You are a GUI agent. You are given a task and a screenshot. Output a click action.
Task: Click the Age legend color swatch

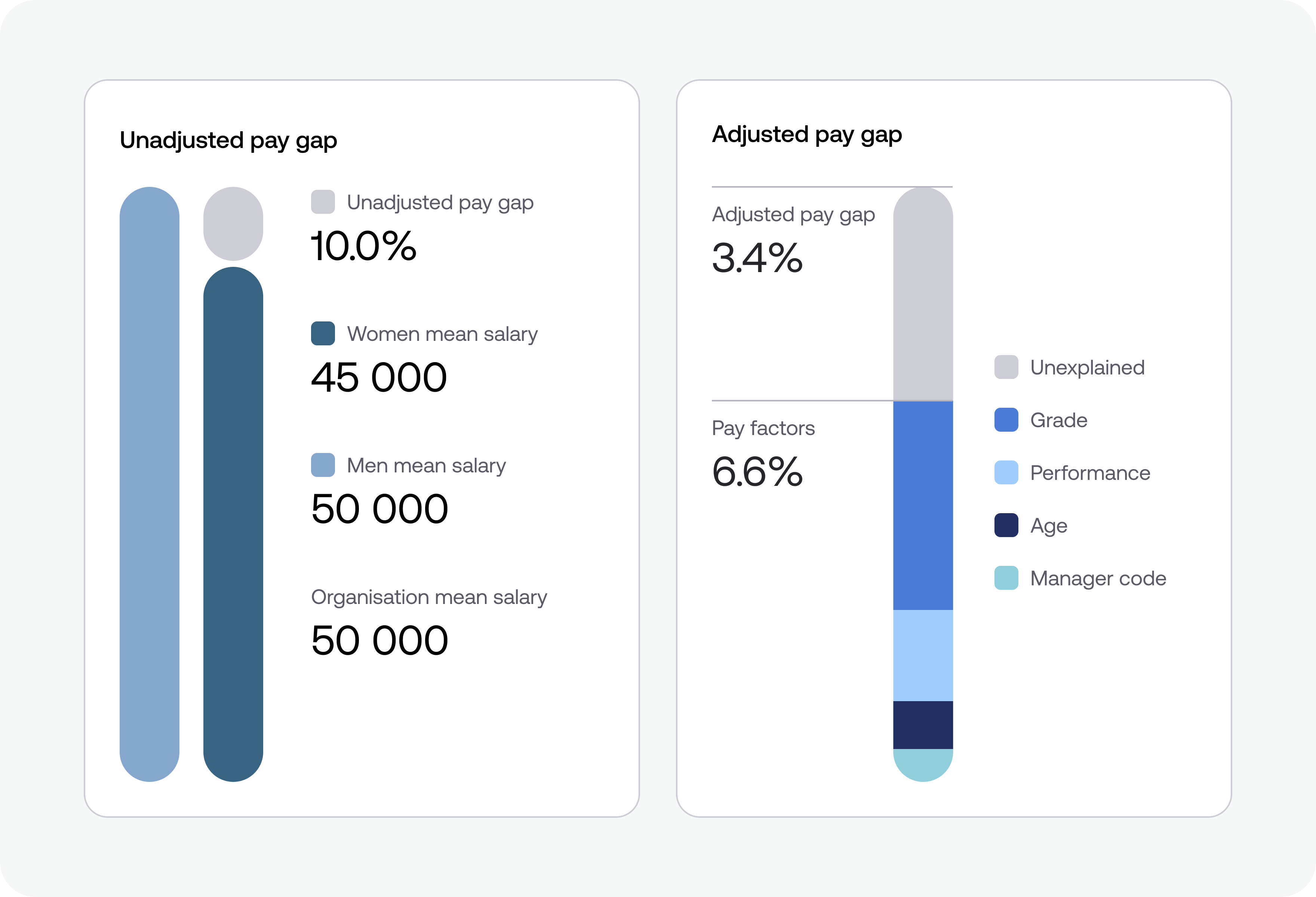(1006, 525)
